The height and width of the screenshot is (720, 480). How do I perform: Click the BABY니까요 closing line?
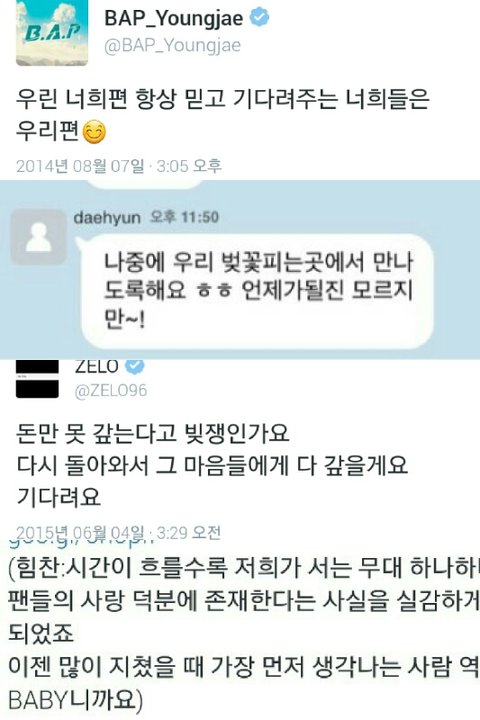coord(76,700)
